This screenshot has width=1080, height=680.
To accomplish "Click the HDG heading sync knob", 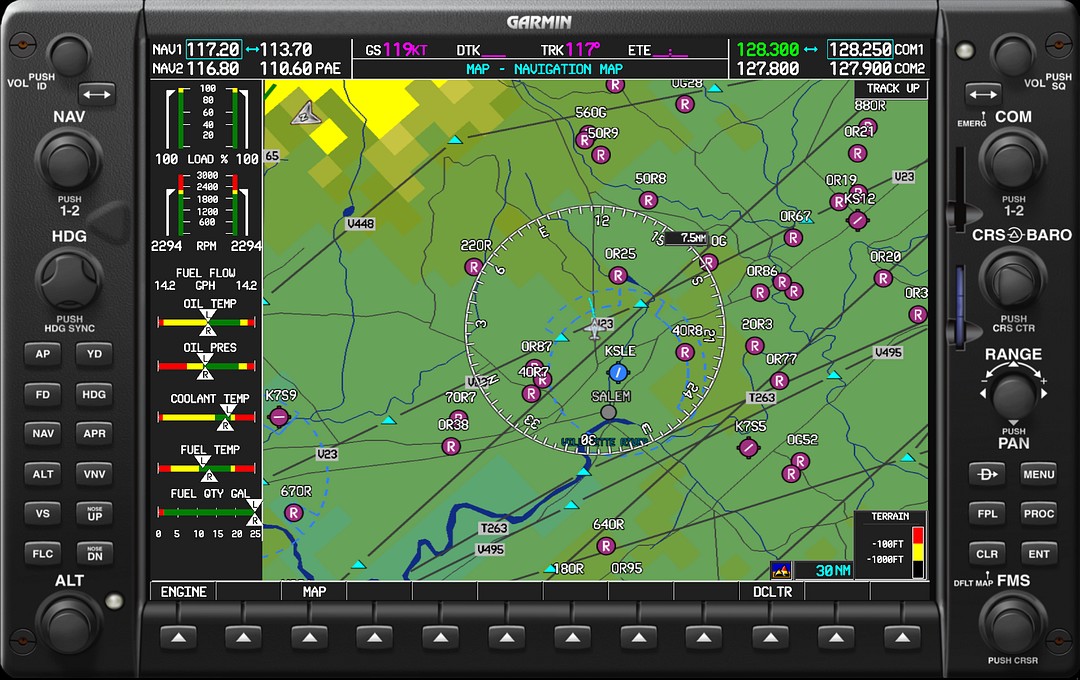I will pos(68,280).
